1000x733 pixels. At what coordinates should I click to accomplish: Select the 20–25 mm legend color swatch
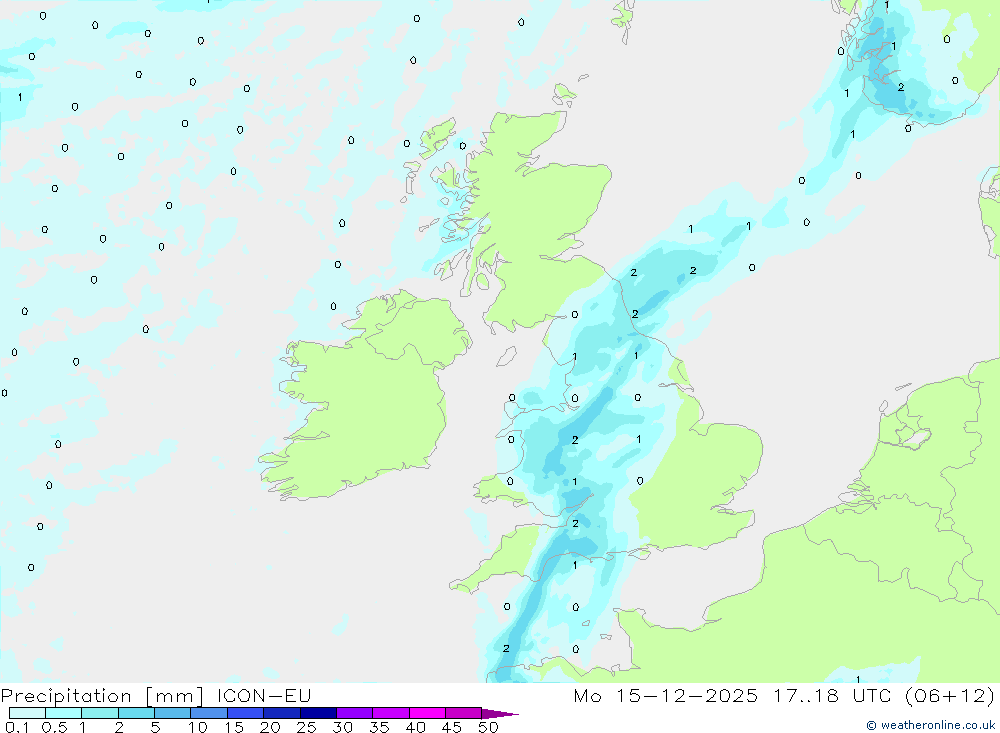coord(282,713)
